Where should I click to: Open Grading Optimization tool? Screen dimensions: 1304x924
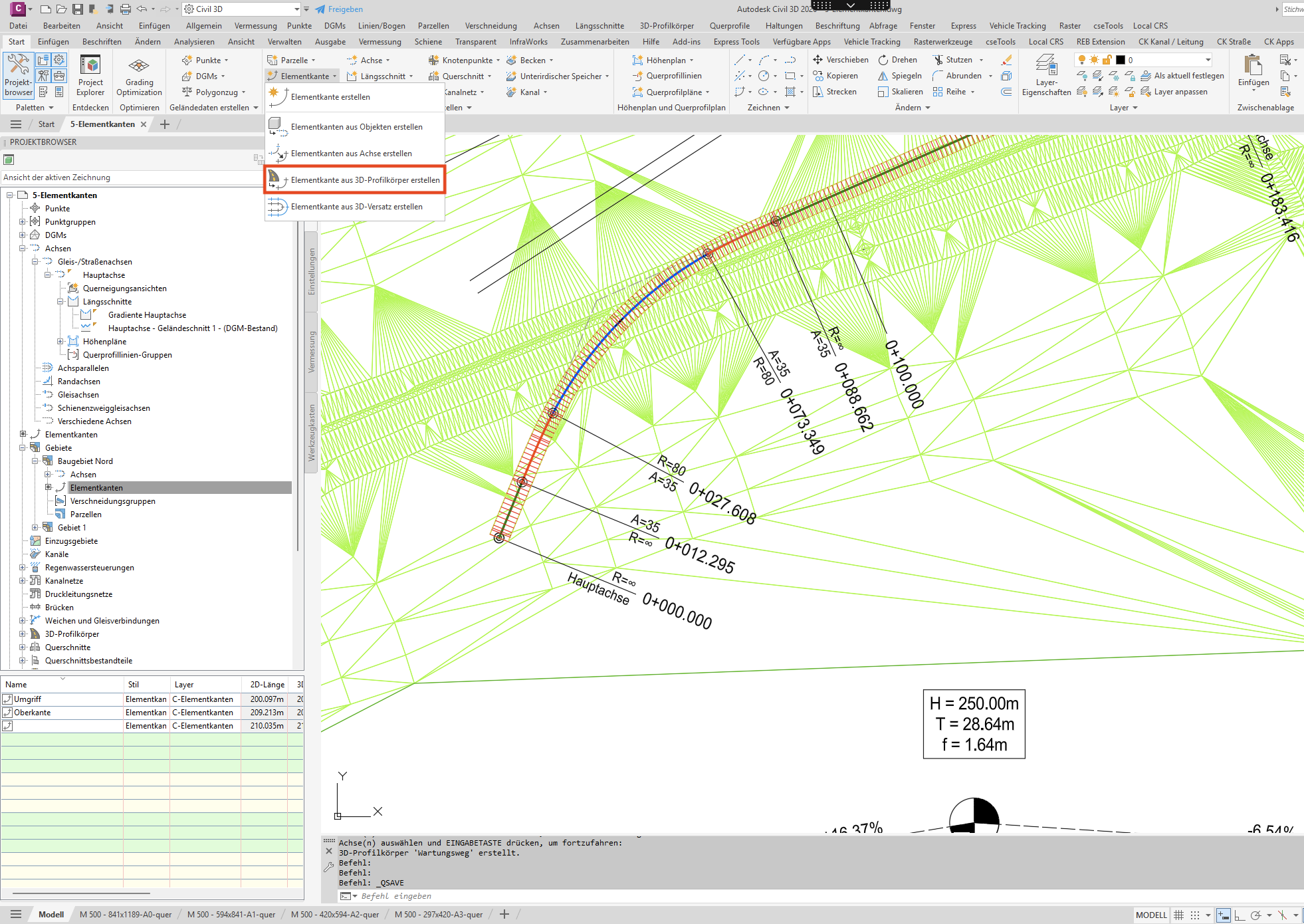tap(139, 75)
